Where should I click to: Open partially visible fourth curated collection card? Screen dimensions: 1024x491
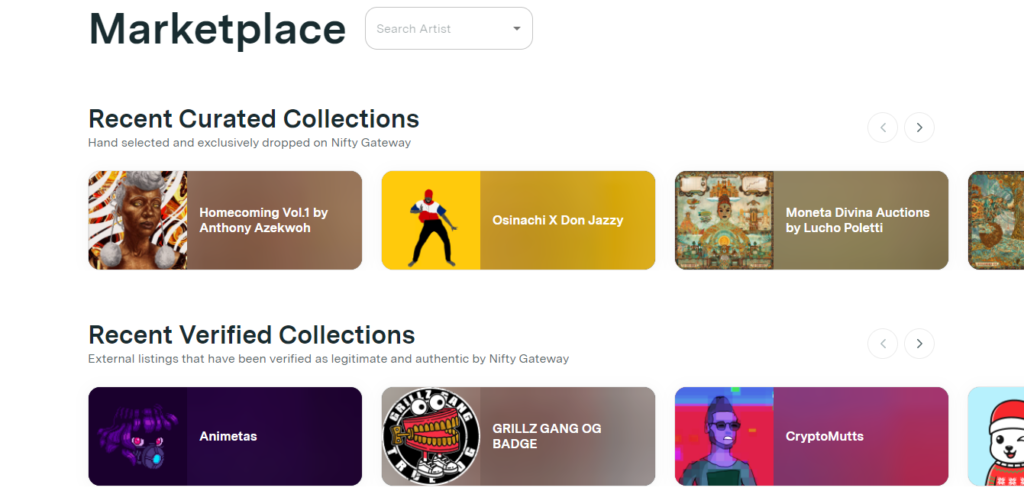click(995, 220)
